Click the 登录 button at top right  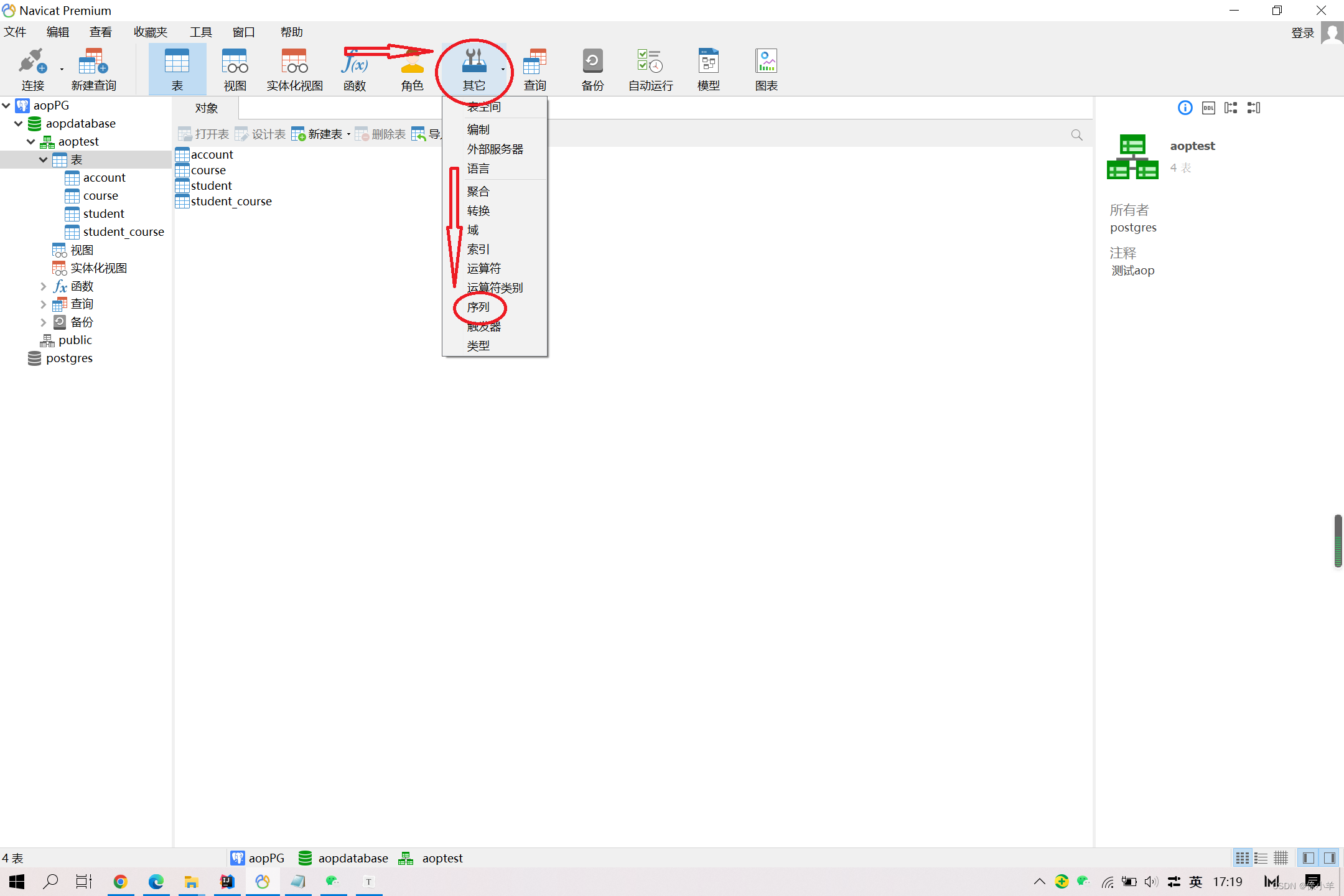pyautogui.click(x=1302, y=33)
